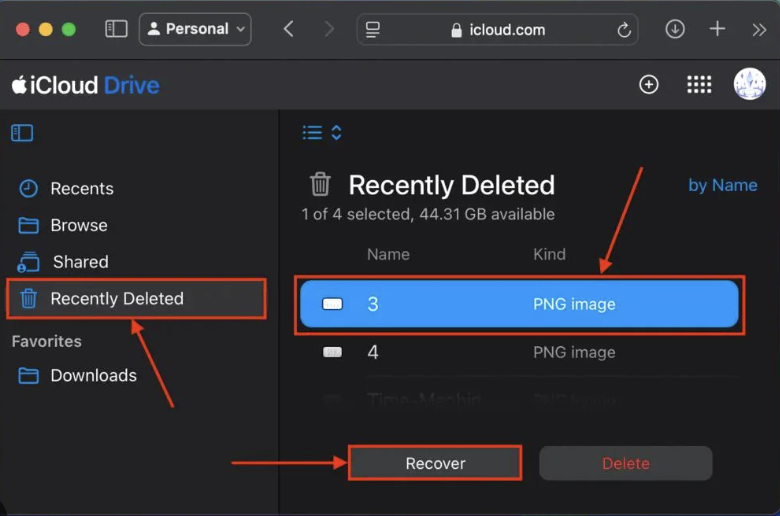The width and height of the screenshot is (780, 516).
Task: Click the Favorites section header
Action: click(x=47, y=341)
